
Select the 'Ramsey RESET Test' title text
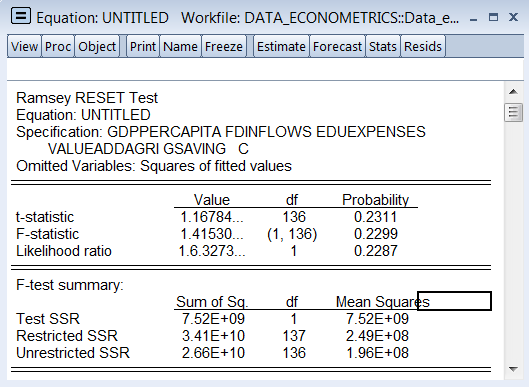click(87, 98)
